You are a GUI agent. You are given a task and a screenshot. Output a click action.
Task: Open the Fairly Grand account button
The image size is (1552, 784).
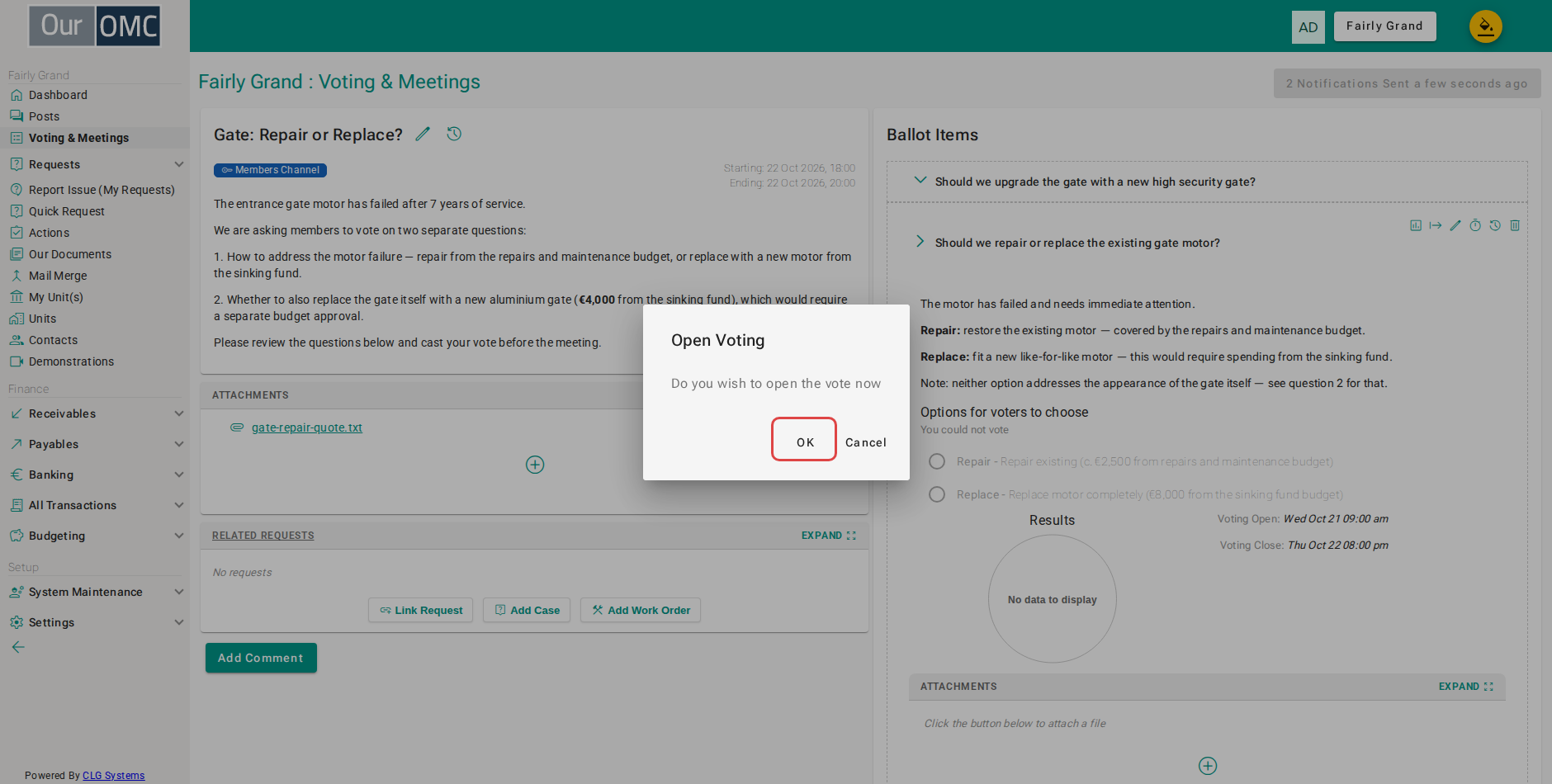(x=1384, y=26)
